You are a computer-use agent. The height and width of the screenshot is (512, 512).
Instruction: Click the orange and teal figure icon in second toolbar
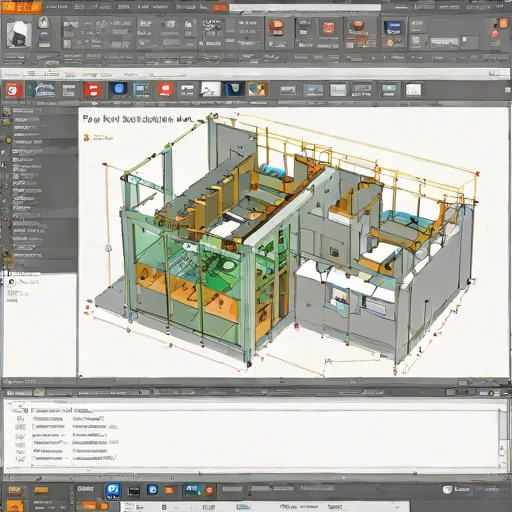click(257, 89)
